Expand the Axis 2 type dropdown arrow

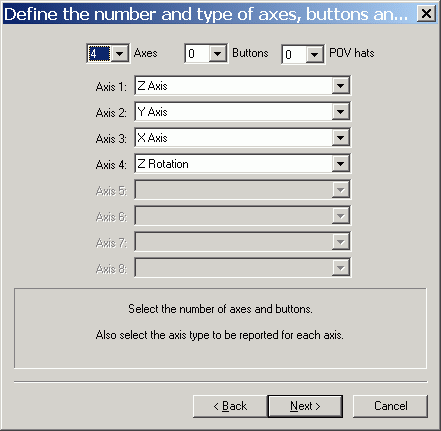[x=340, y=112]
